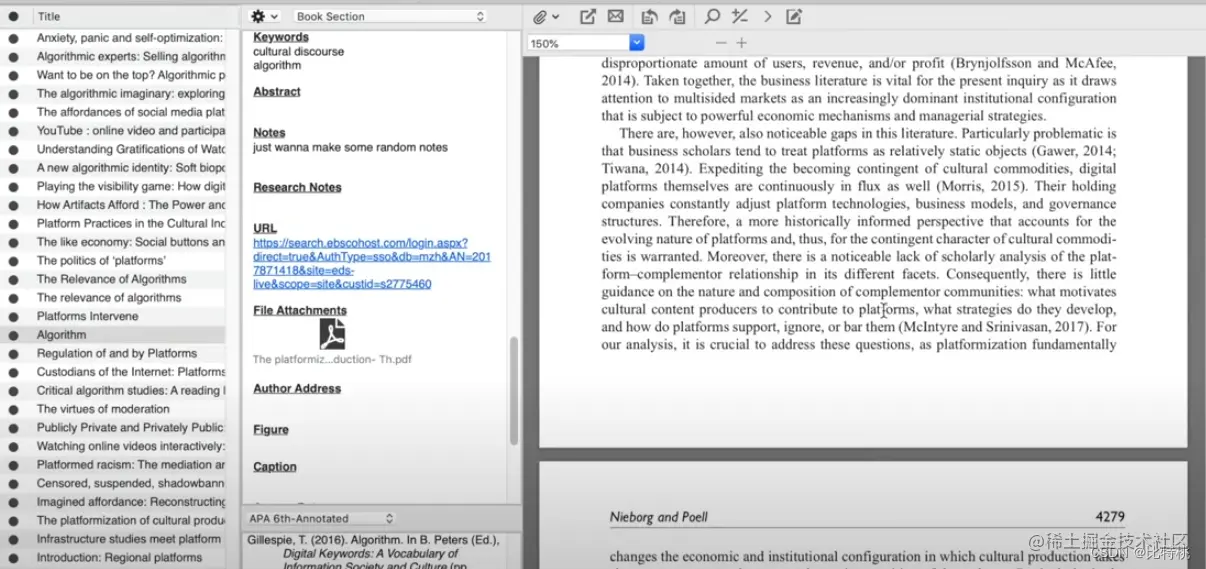The height and width of the screenshot is (569, 1206).
Task: Click the 'cultural discourse' keyword text
Action: (x=298, y=51)
